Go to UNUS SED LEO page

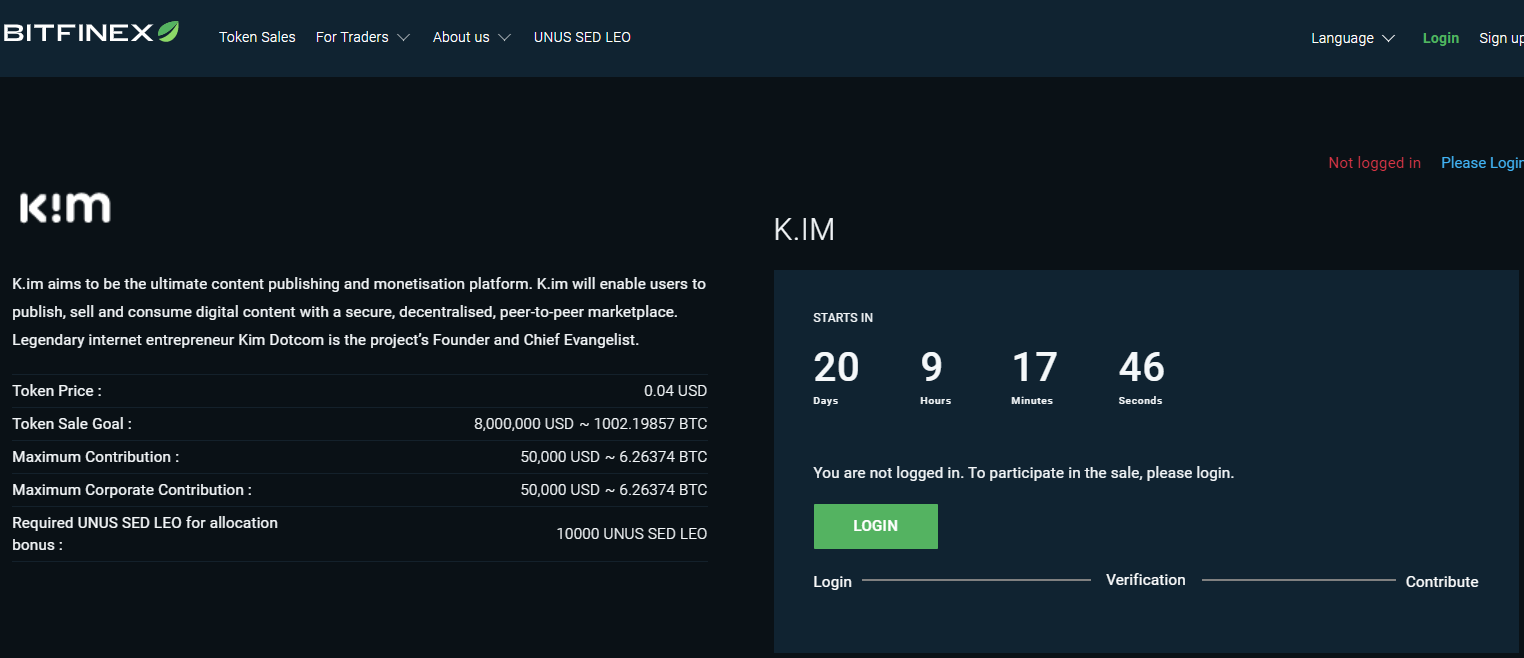pyautogui.click(x=582, y=37)
